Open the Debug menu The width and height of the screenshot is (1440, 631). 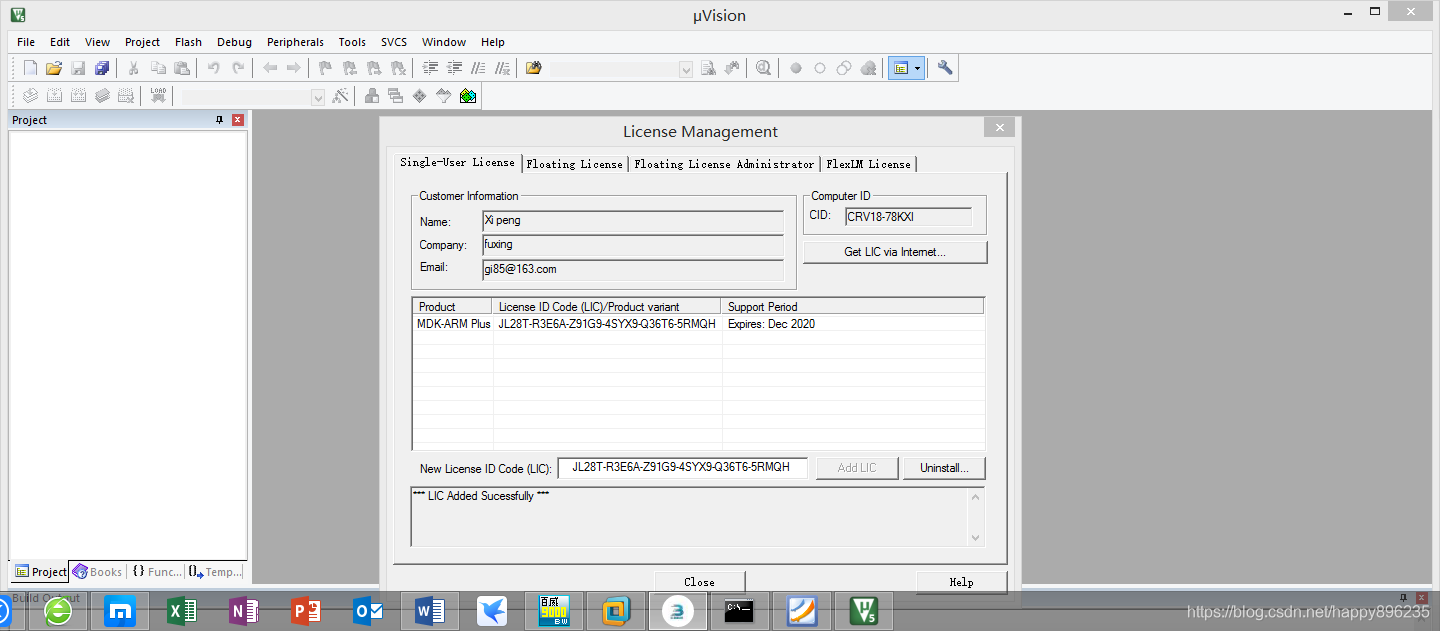click(x=234, y=42)
